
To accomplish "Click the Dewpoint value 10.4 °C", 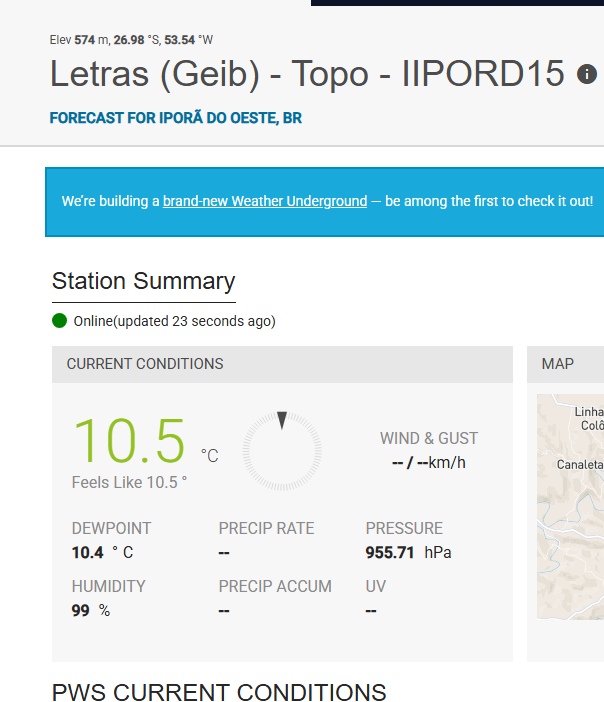I will tap(102, 552).
